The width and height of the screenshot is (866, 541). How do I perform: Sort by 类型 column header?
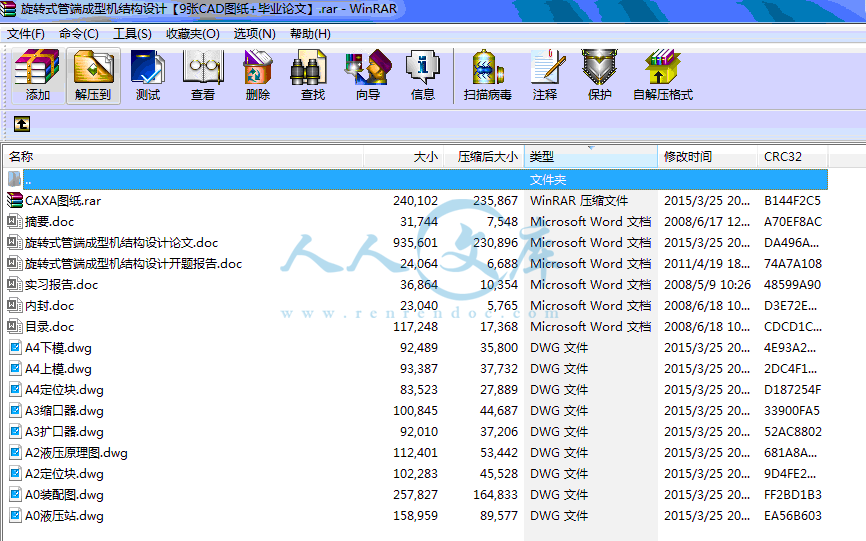(591, 157)
